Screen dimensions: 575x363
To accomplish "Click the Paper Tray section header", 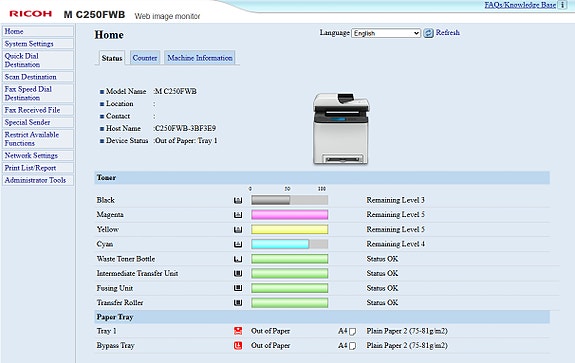I will 322,317.
